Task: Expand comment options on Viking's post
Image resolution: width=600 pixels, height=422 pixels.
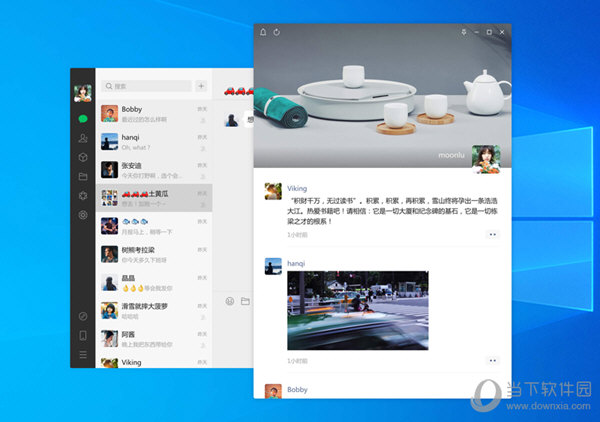Action: click(x=492, y=234)
